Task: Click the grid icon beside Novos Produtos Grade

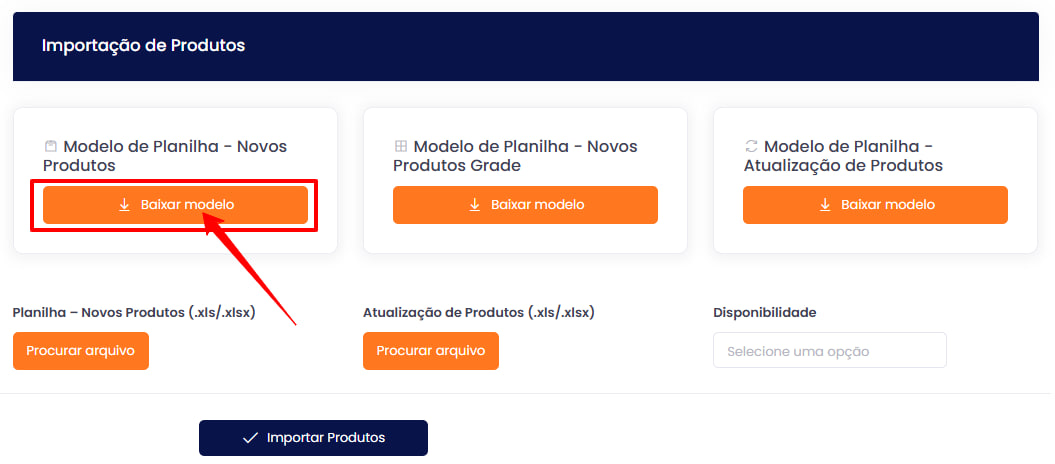Action: coord(400,146)
